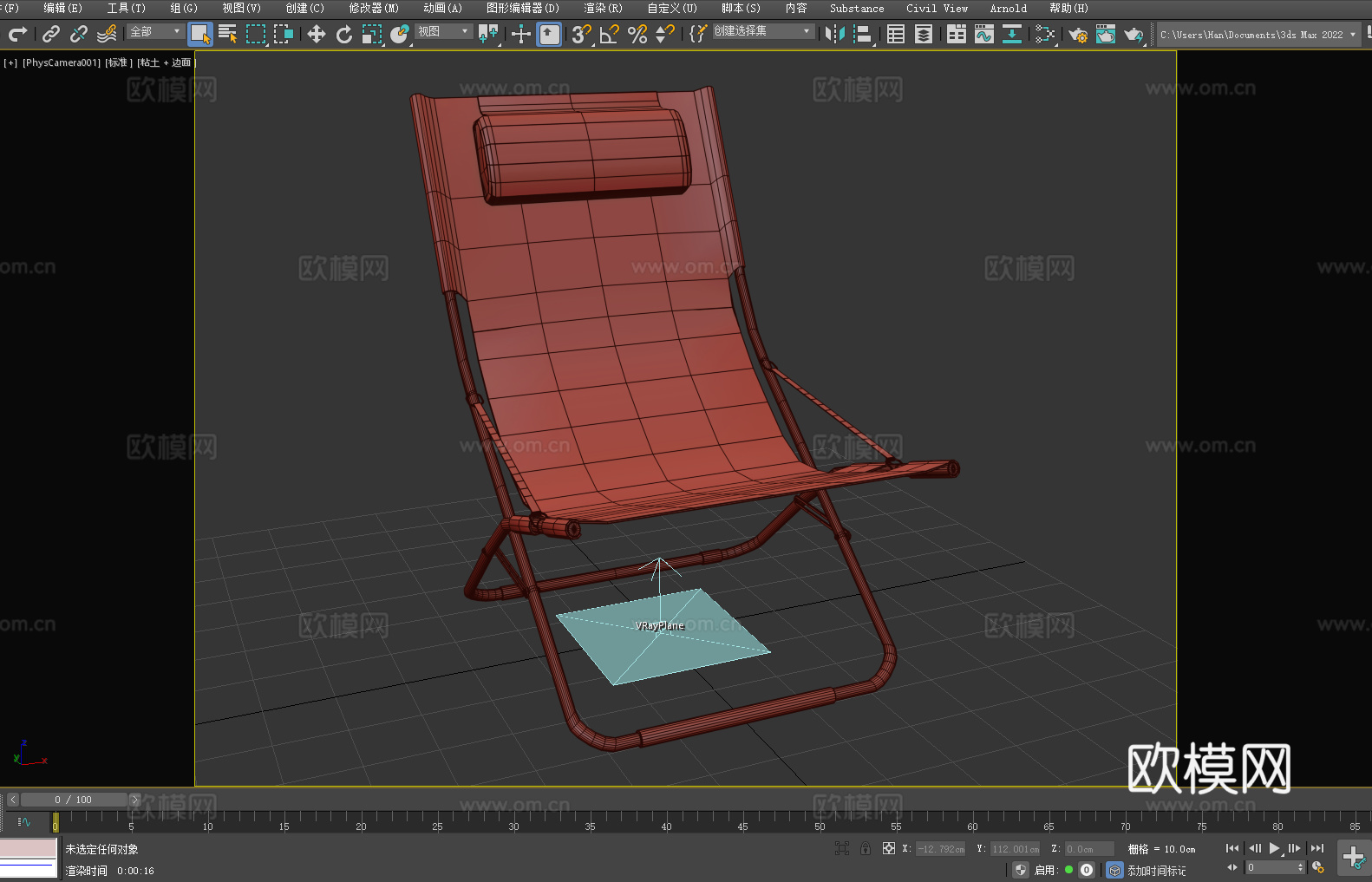Select the Link objects chain icon

(51, 34)
